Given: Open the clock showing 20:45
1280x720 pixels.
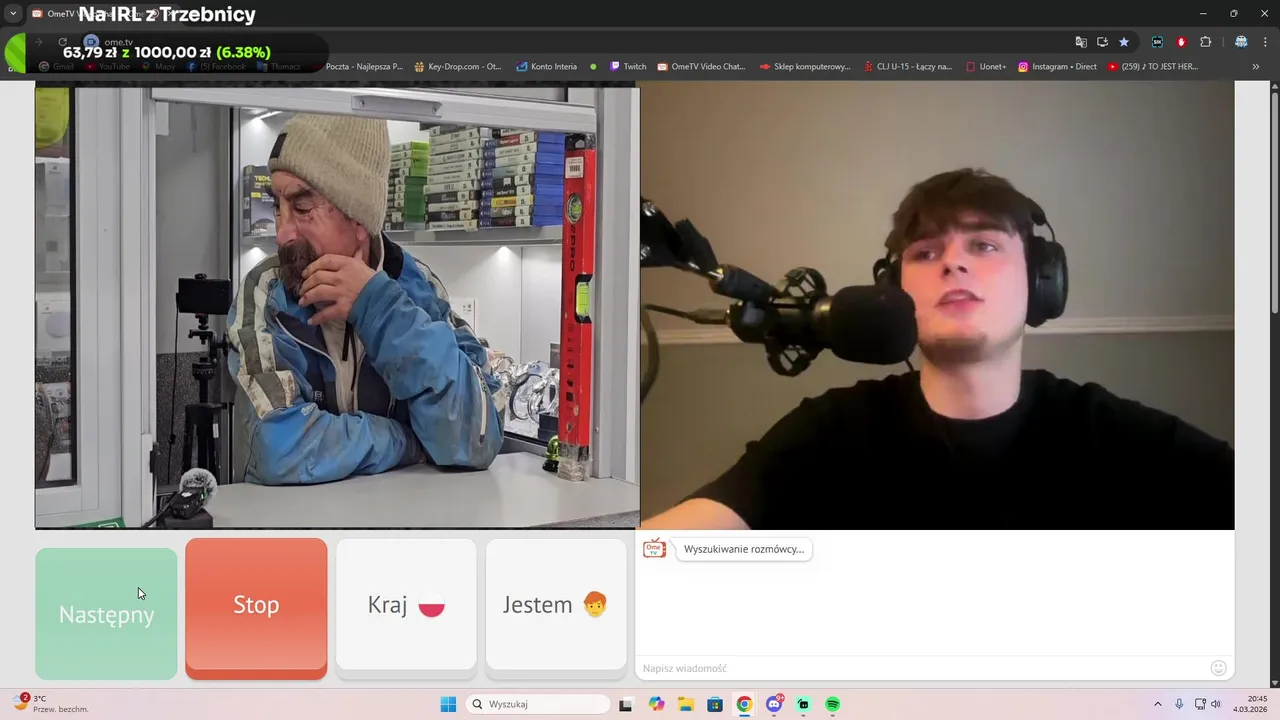Looking at the screenshot, I should (1251, 704).
